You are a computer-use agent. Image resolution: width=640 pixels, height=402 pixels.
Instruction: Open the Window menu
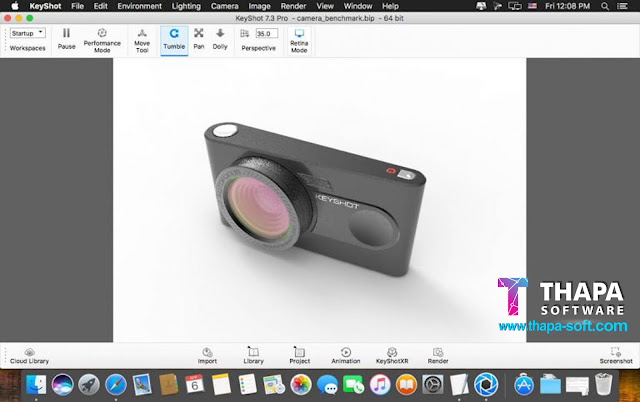pyautogui.click(x=358, y=6)
